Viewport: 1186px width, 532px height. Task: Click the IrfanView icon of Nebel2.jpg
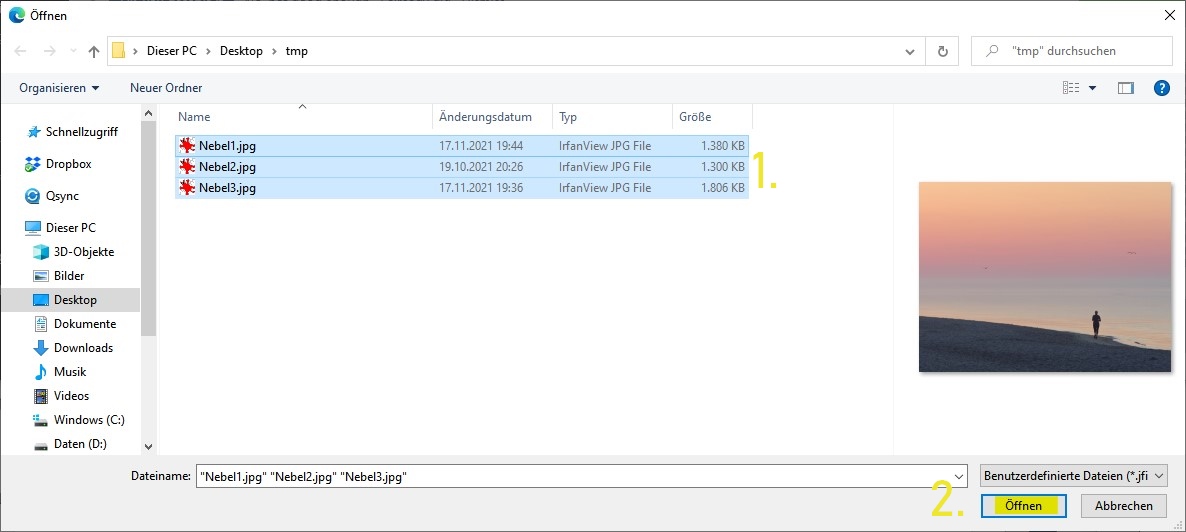[187, 167]
